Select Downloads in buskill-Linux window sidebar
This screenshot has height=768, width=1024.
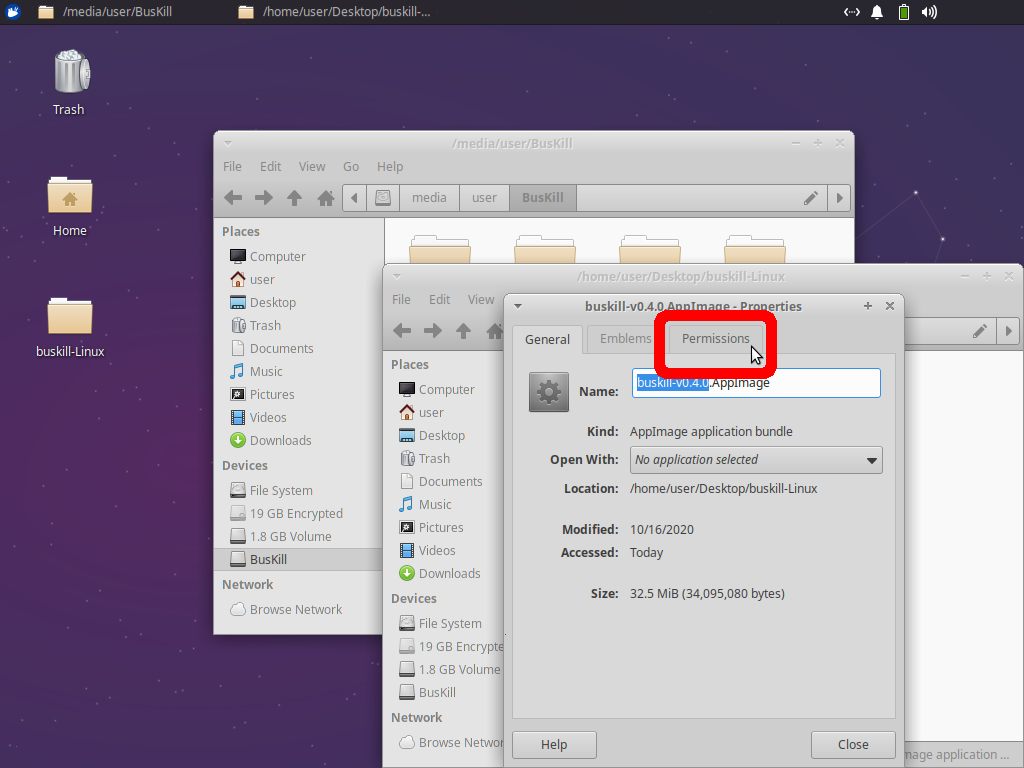point(447,573)
